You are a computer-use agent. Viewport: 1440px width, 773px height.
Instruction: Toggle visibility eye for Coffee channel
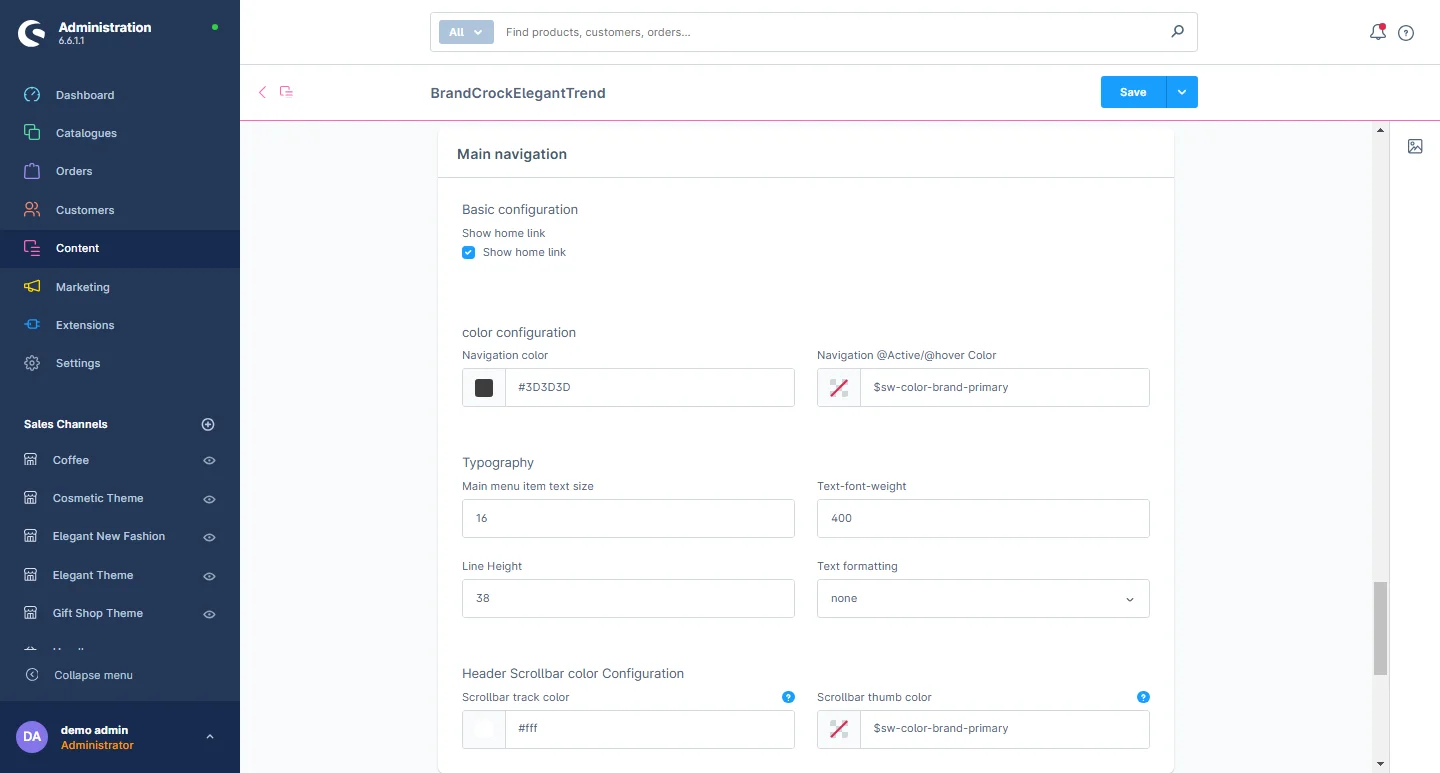(x=210, y=461)
